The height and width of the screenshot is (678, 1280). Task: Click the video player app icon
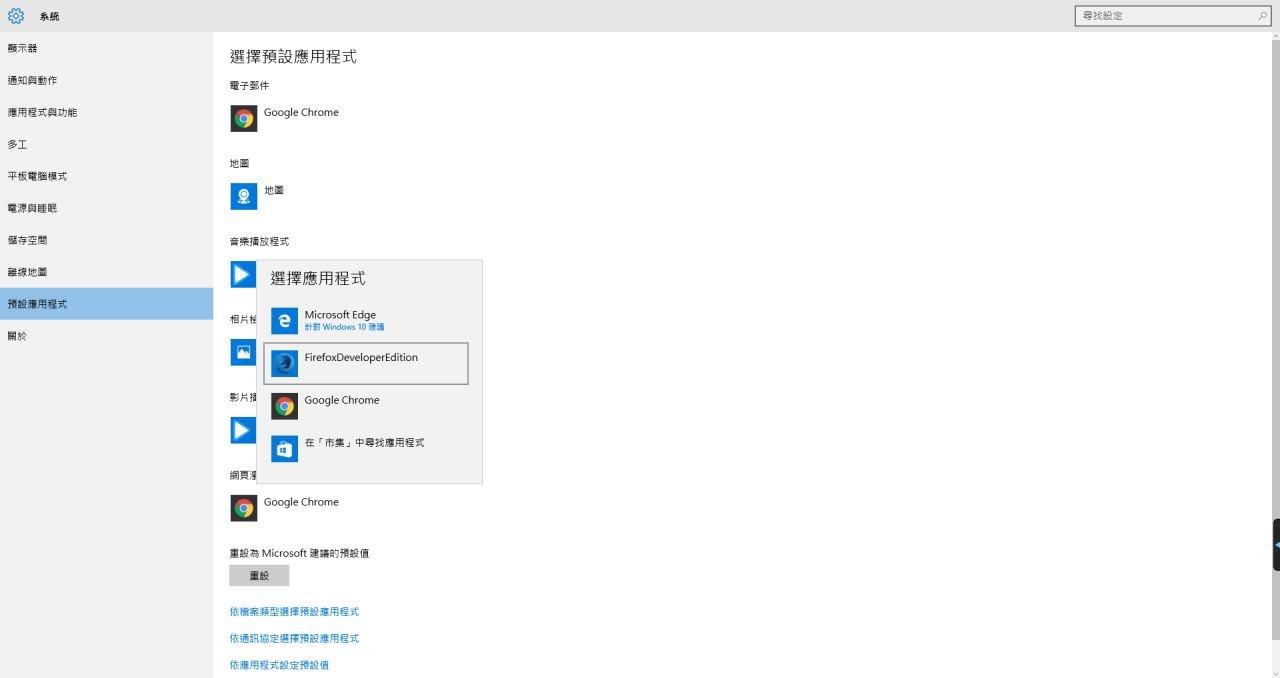tap(243, 430)
